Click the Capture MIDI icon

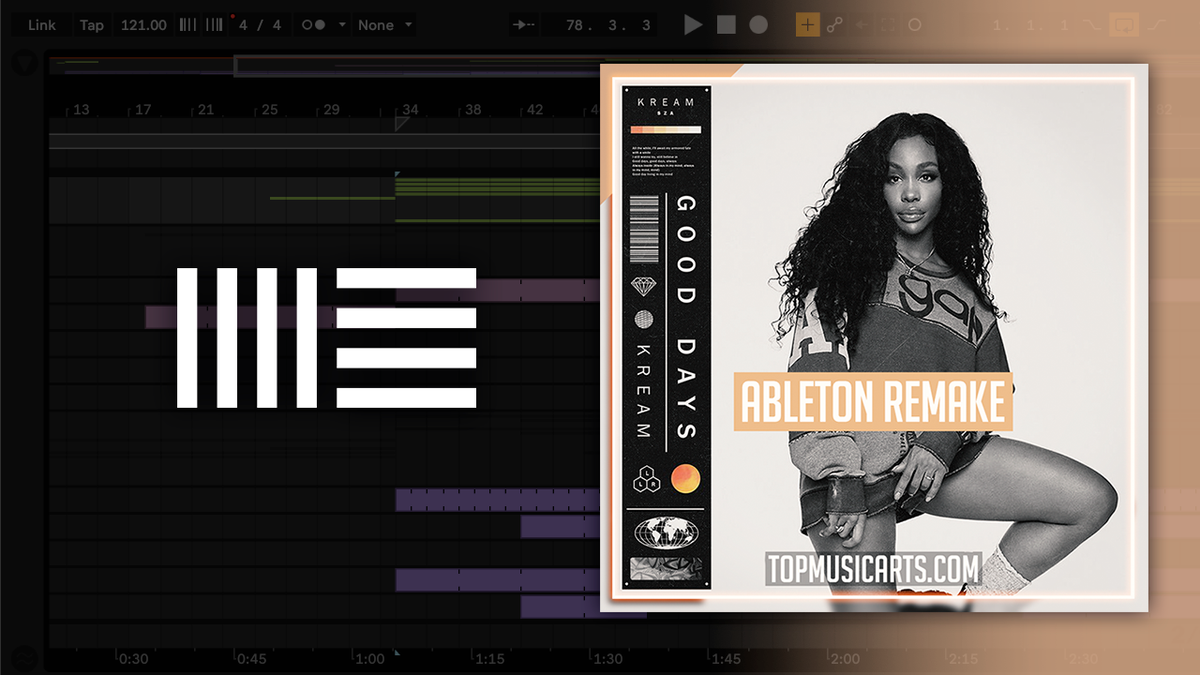[888, 25]
